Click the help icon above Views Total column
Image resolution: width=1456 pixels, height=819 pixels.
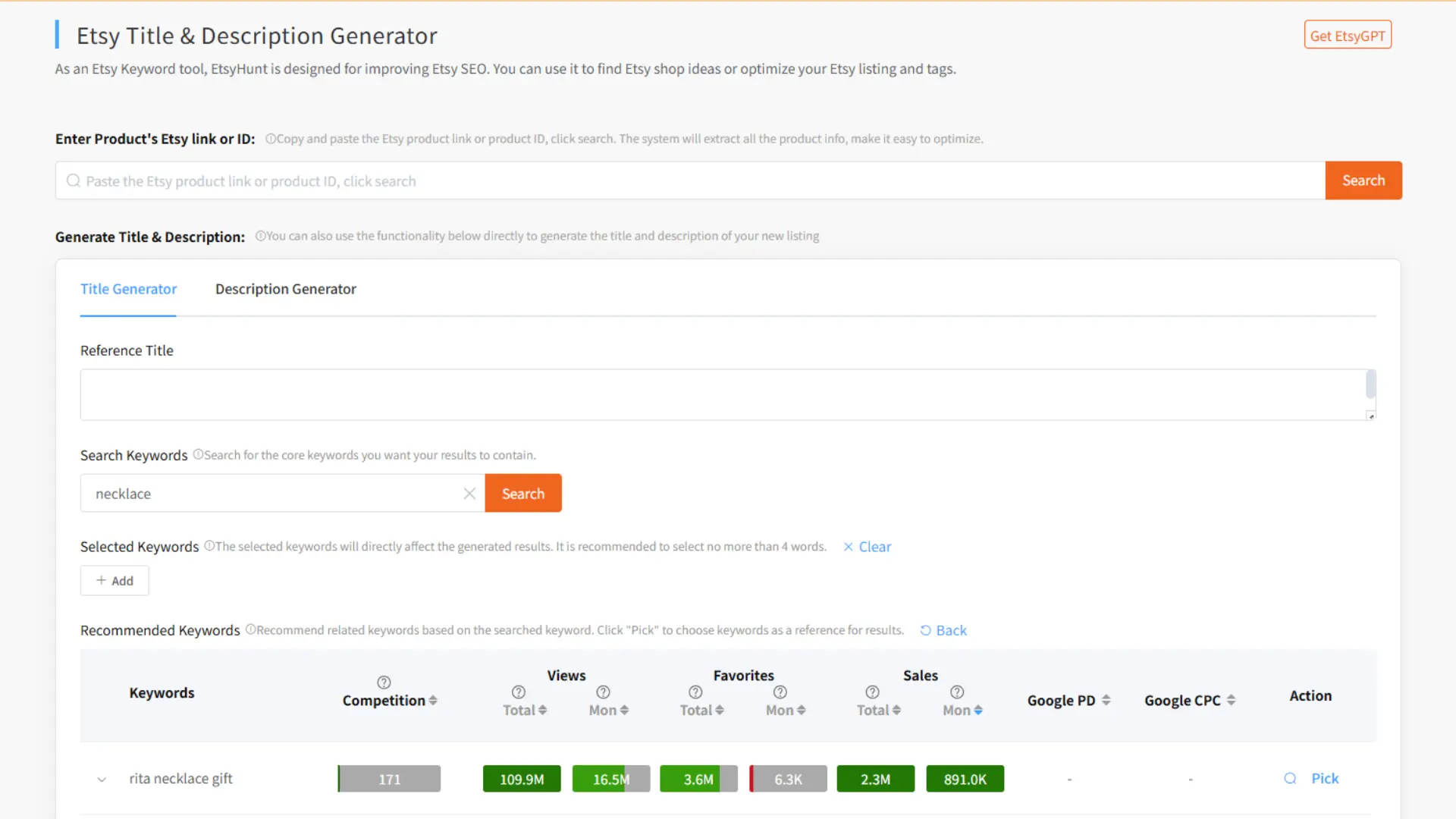(x=519, y=692)
